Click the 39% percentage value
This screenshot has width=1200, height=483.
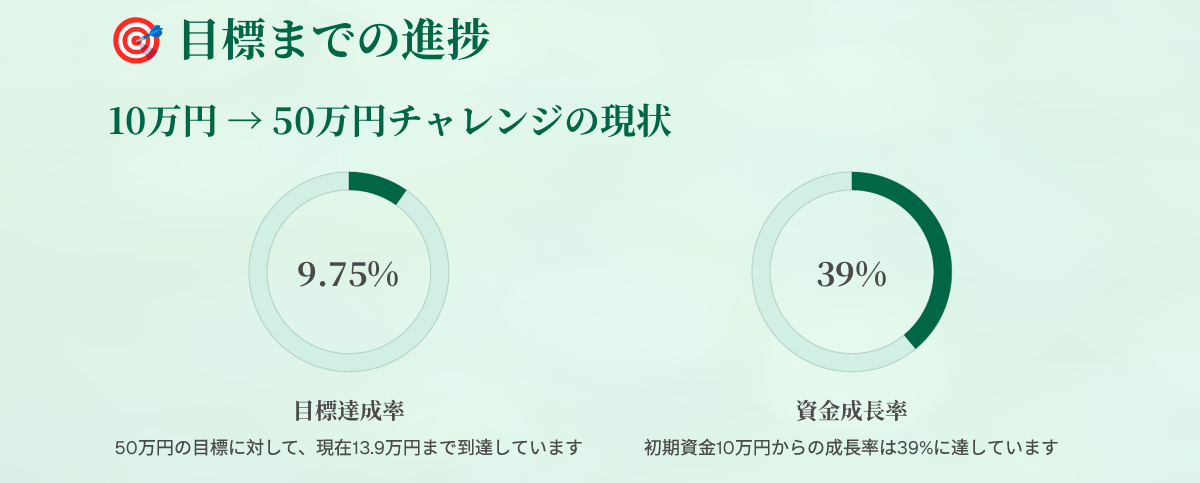(852, 273)
